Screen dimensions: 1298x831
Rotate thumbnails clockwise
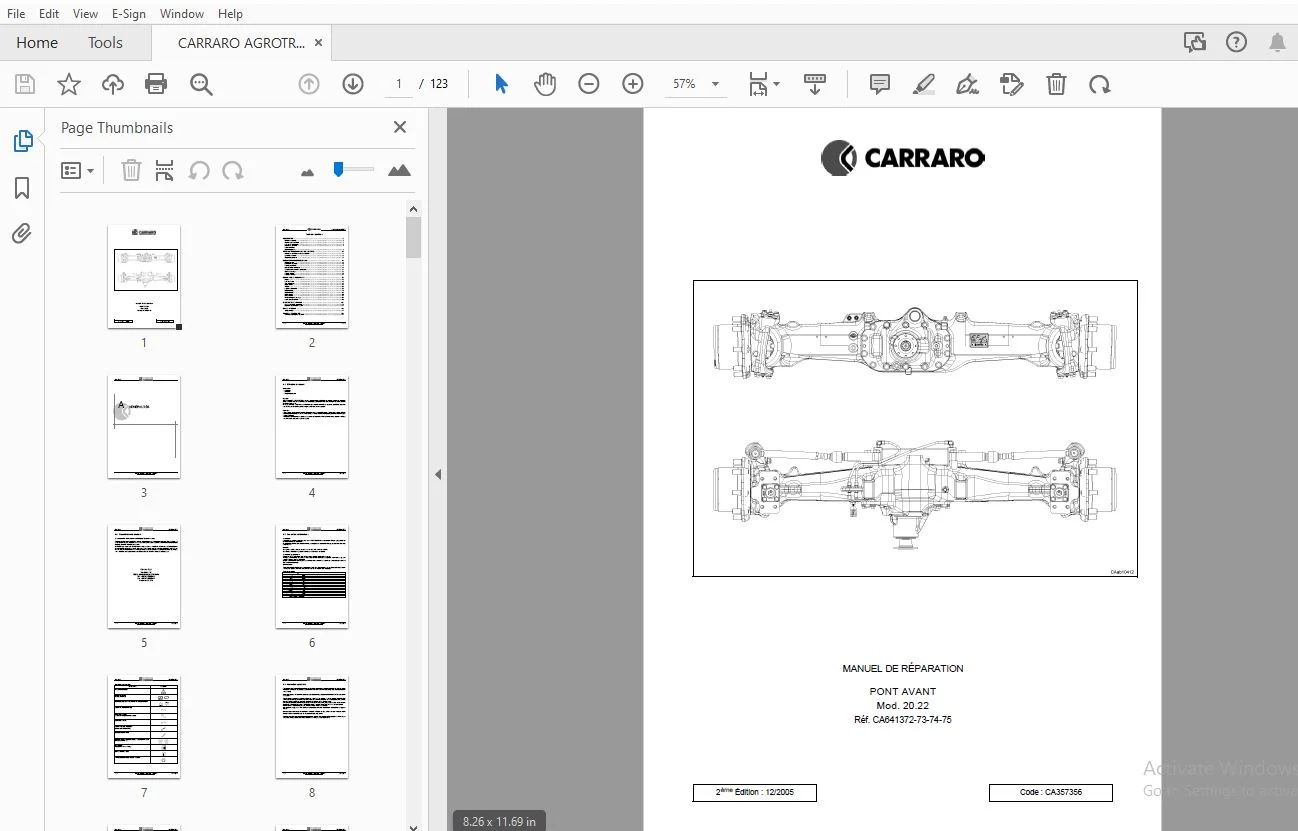(233, 171)
